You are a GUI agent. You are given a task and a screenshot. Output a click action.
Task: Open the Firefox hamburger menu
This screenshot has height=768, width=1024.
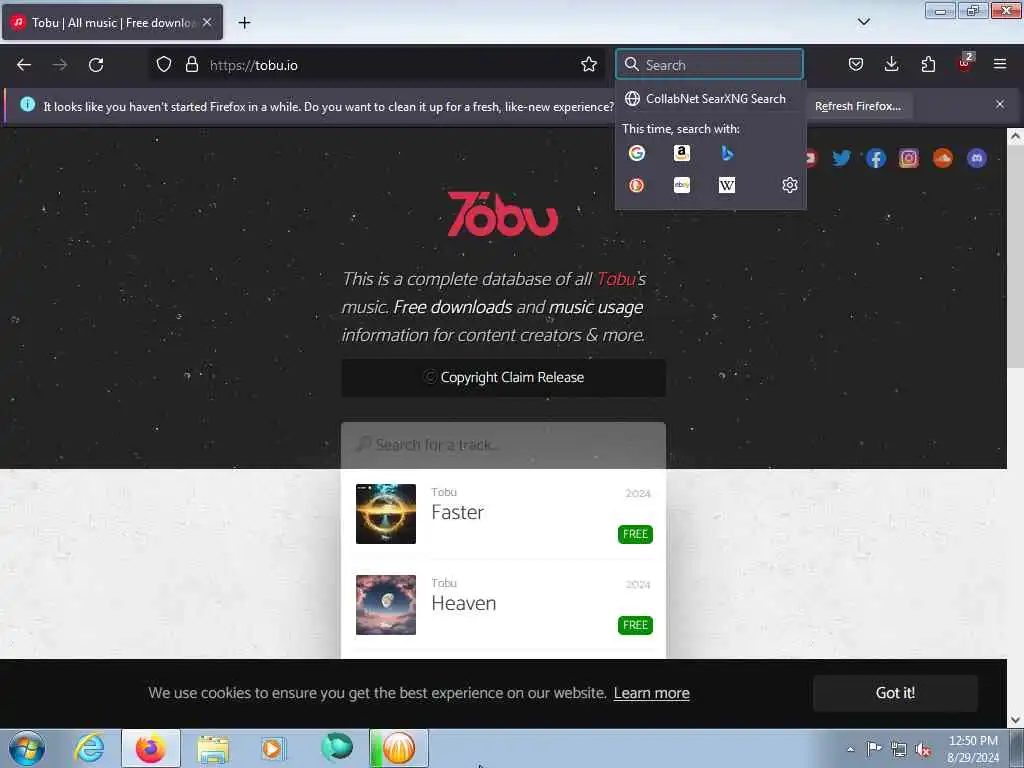(x=999, y=65)
